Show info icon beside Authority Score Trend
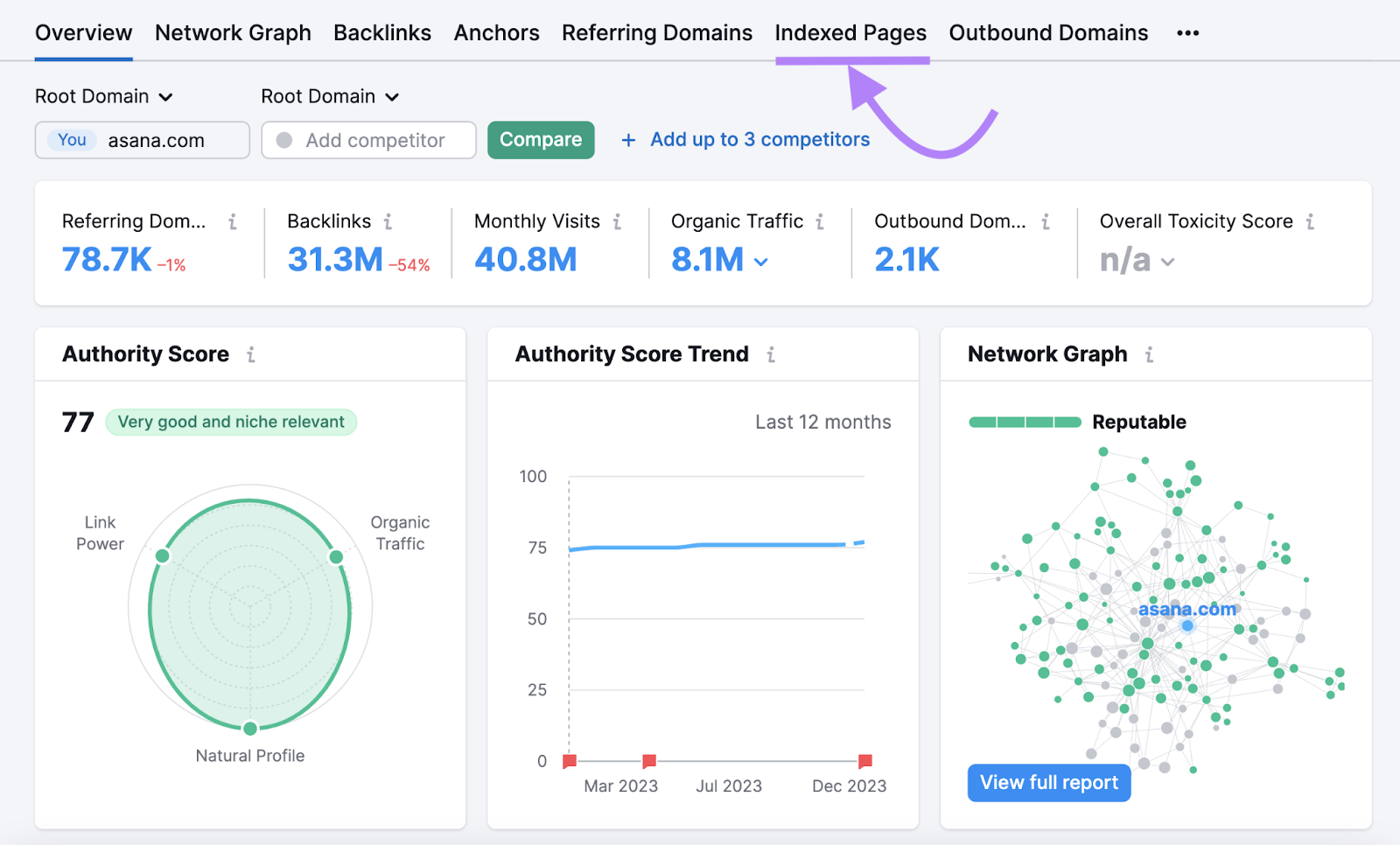The height and width of the screenshot is (845, 1400). (771, 355)
